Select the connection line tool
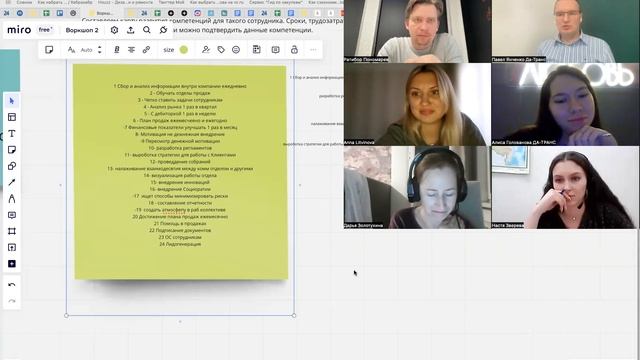Image resolution: width=640 pixels, height=360 pixels. (x=11, y=182)
